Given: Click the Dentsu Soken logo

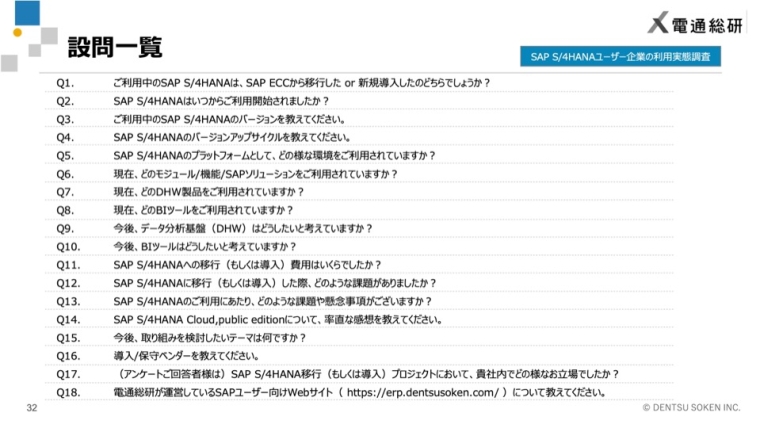Looking at the screenshot, I should click(695, 23).
